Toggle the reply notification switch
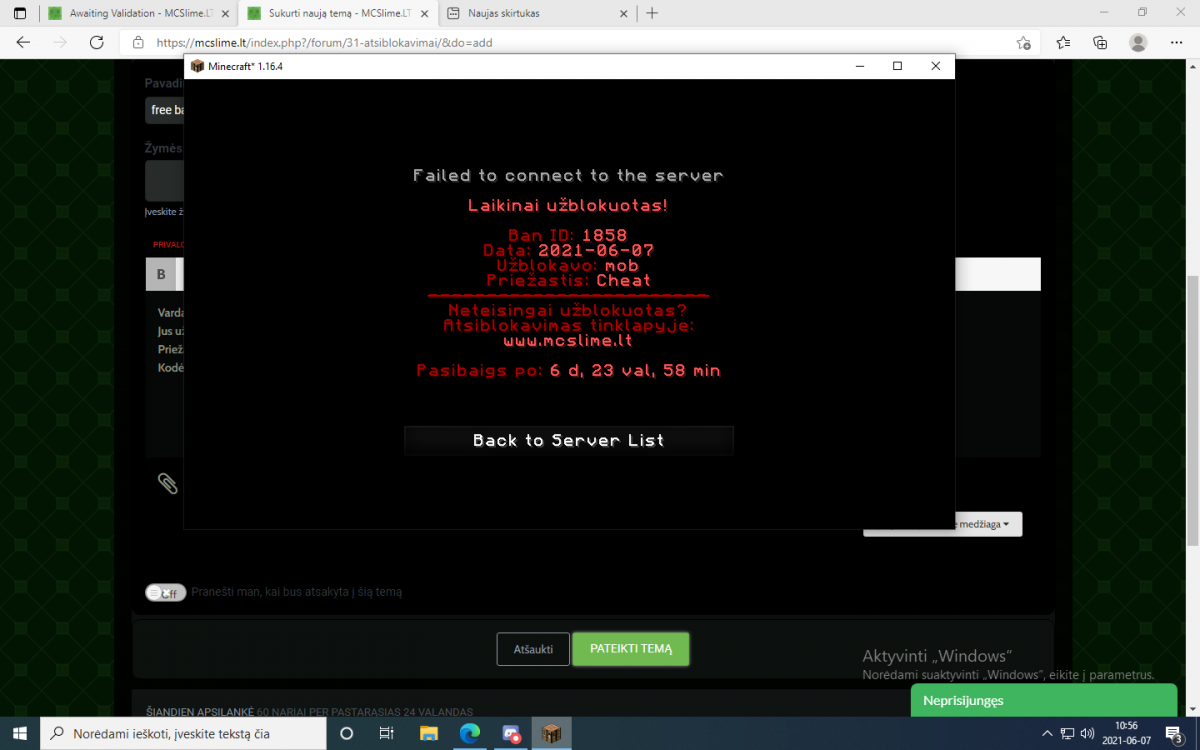 165,592
